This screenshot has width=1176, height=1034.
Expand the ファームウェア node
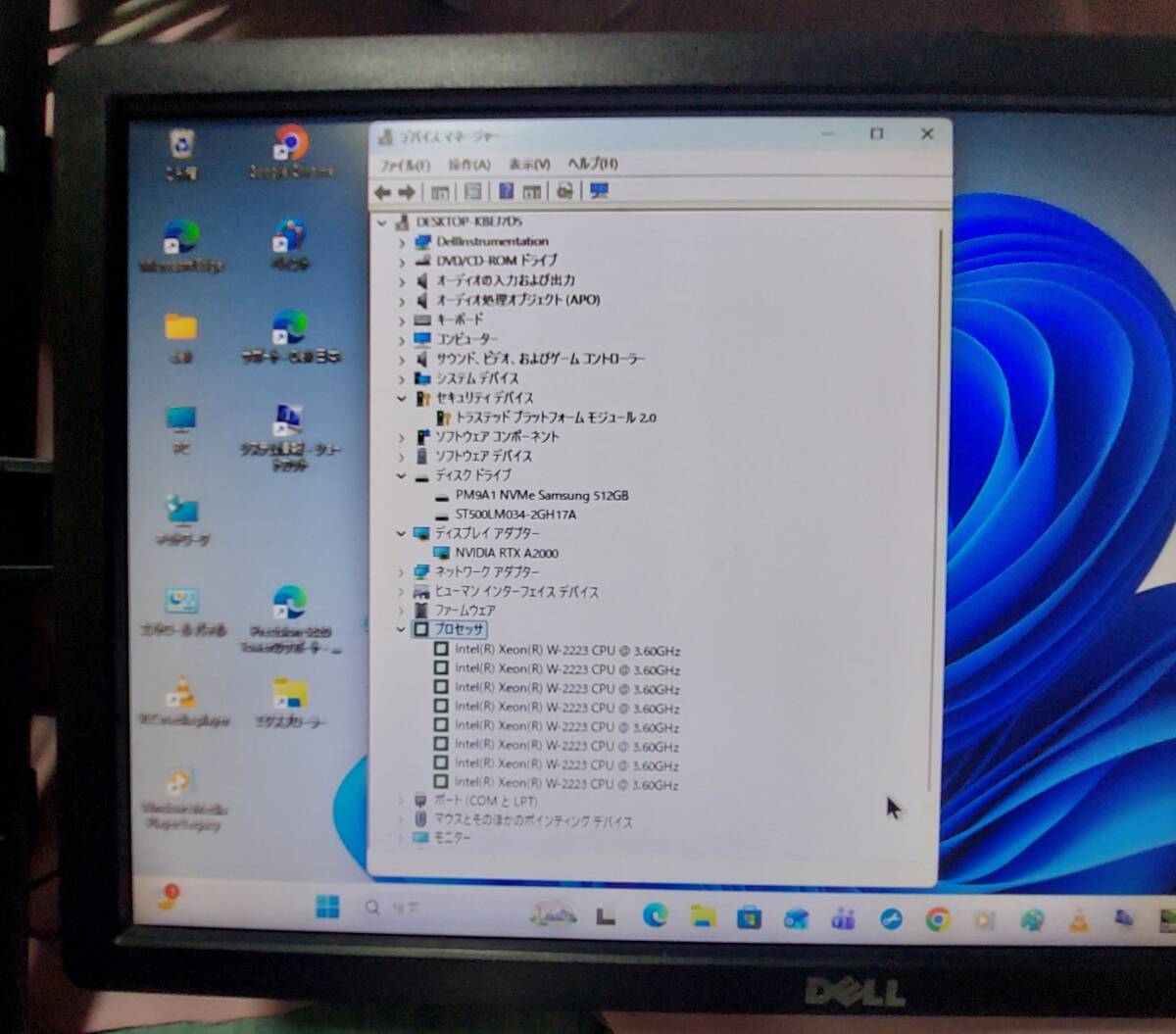pos(401,611)
